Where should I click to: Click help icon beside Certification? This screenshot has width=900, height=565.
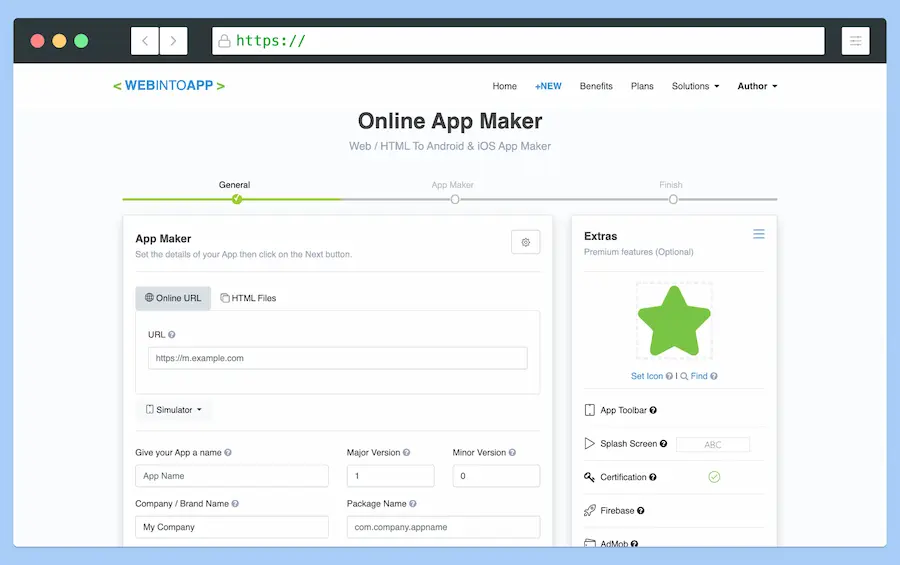tap(653, 477)
